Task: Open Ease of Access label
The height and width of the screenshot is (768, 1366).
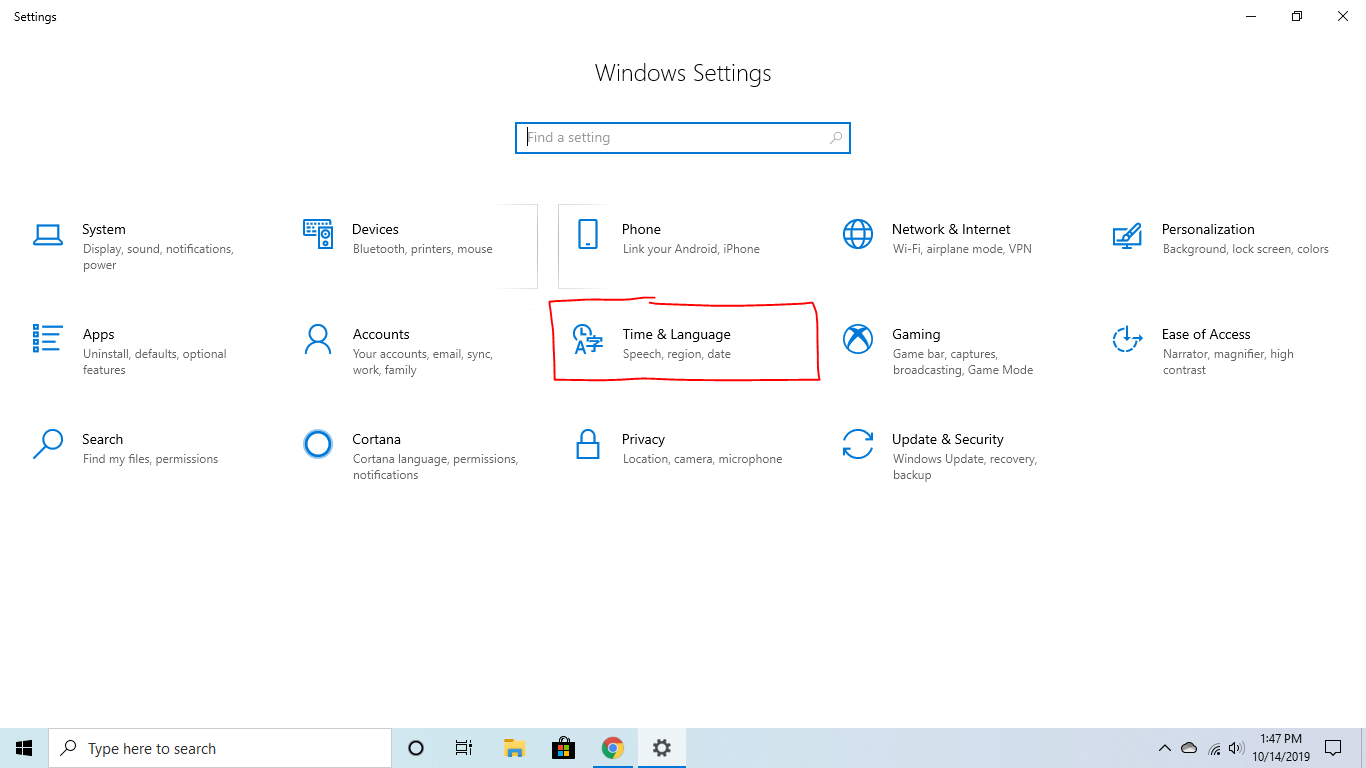Action: [1206, 334]
